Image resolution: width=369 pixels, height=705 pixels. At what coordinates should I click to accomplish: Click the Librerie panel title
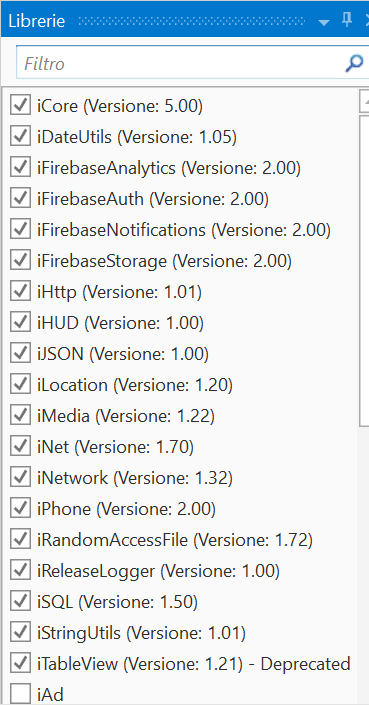[x=37, y=21]
